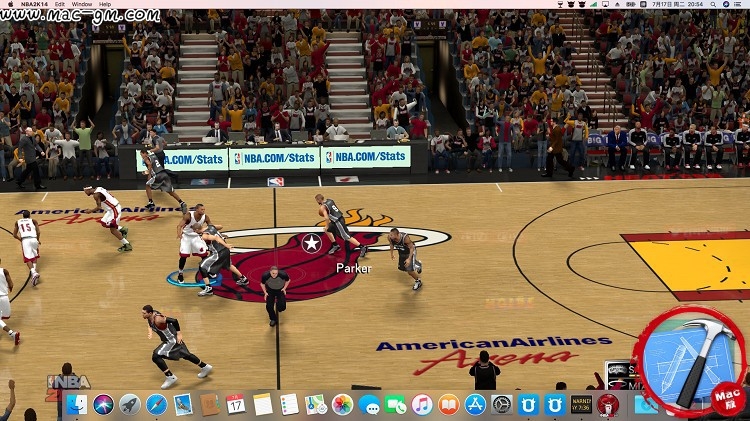Open Calendar icon showing 17
Screen dimensions: 750x421
[236, 405]
